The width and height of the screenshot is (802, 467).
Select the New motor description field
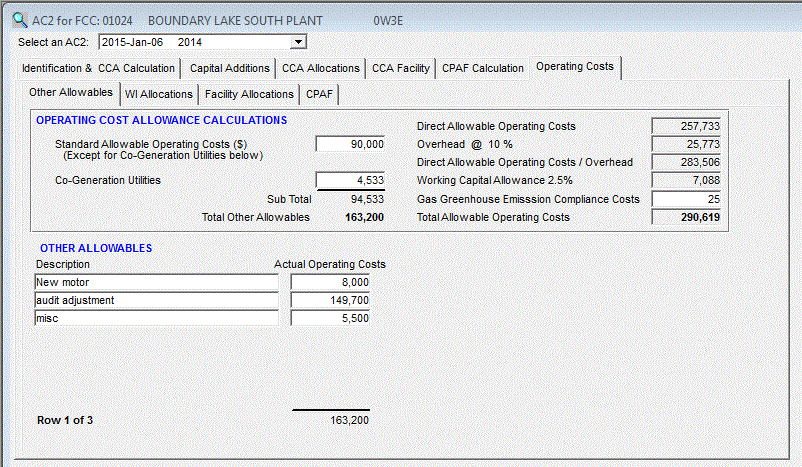coord(155,282)
